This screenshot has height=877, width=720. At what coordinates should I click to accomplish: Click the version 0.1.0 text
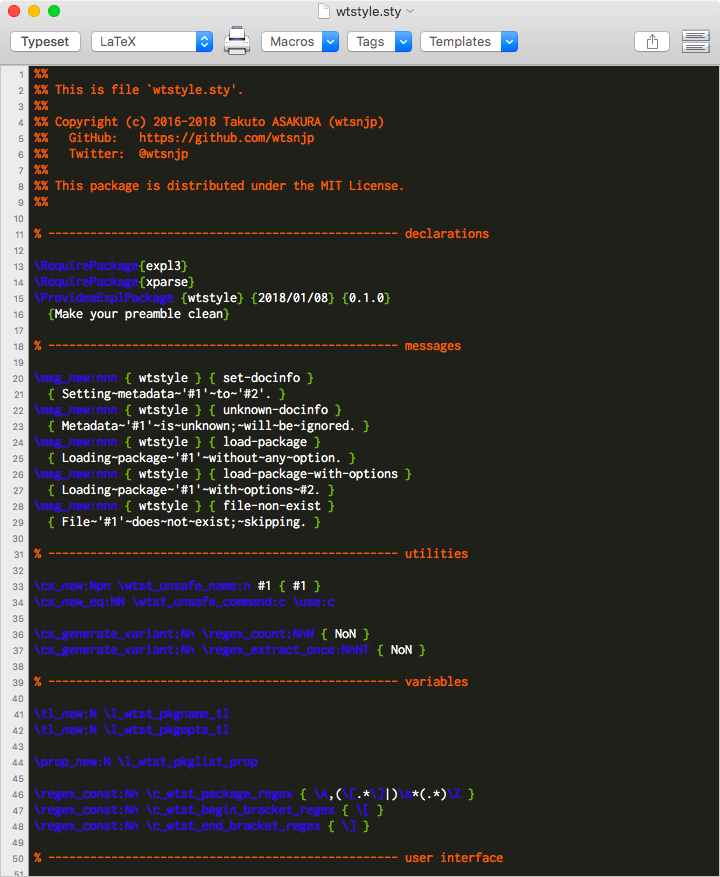click(x=366, y=298)
